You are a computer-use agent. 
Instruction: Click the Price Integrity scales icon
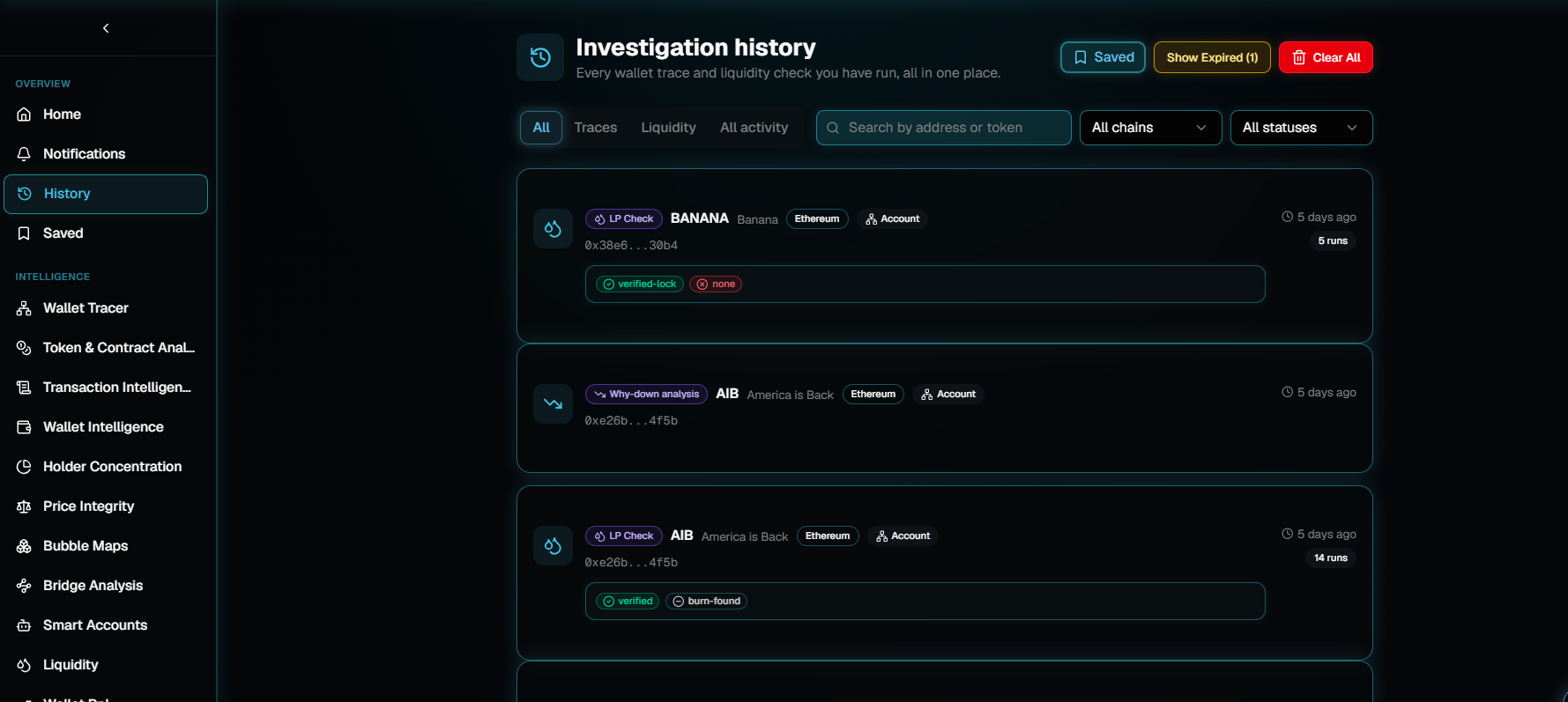point(24,506)
